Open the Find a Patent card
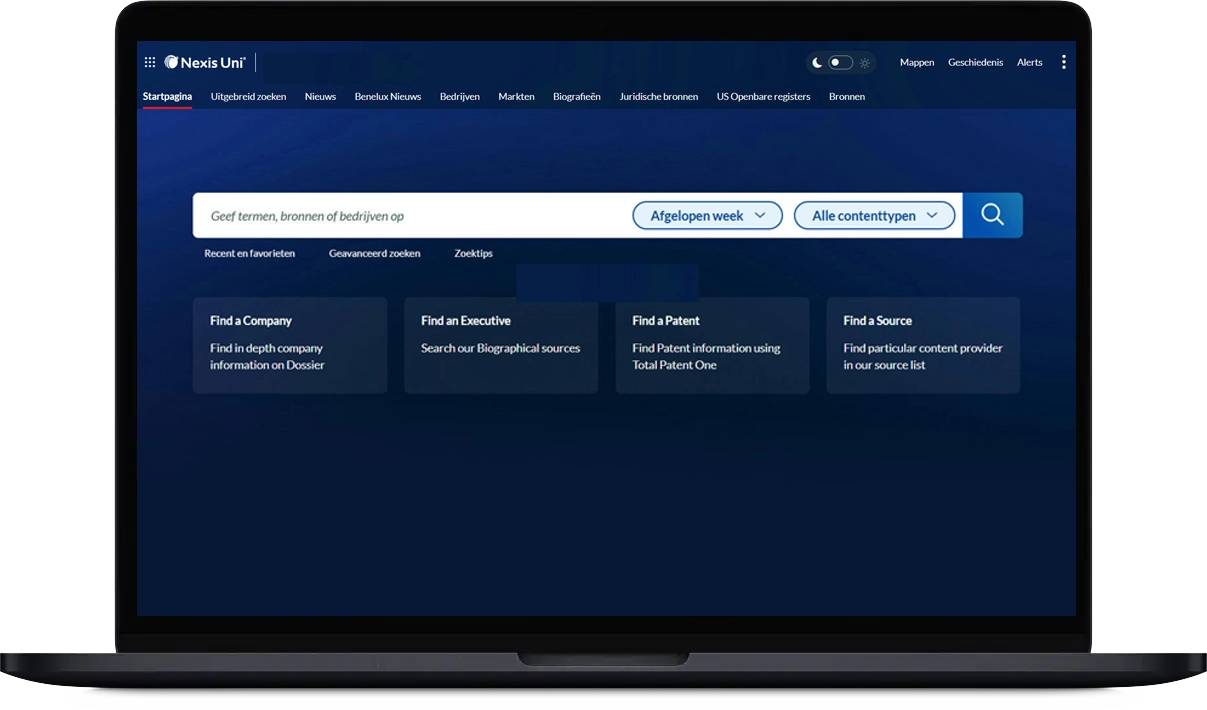Screen dimensions: 1207x710 coord(712,345)
